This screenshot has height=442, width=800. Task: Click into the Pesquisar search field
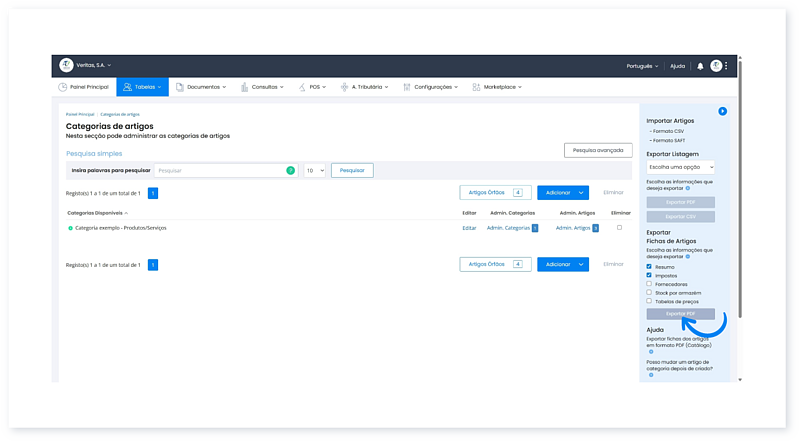[x=220, y=171]
